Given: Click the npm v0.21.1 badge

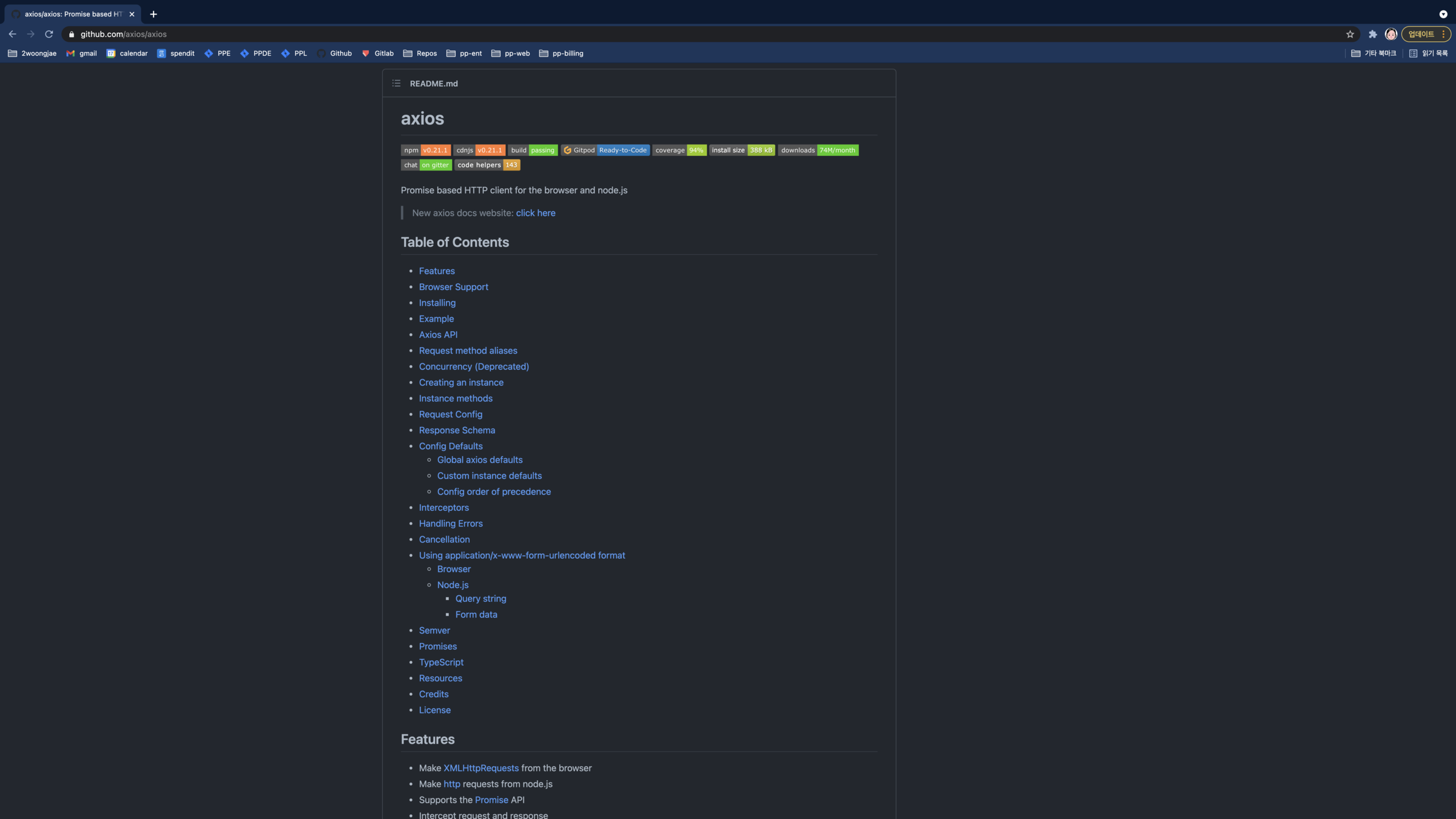Looking at the screenshot, I should [x=425, y=150].
